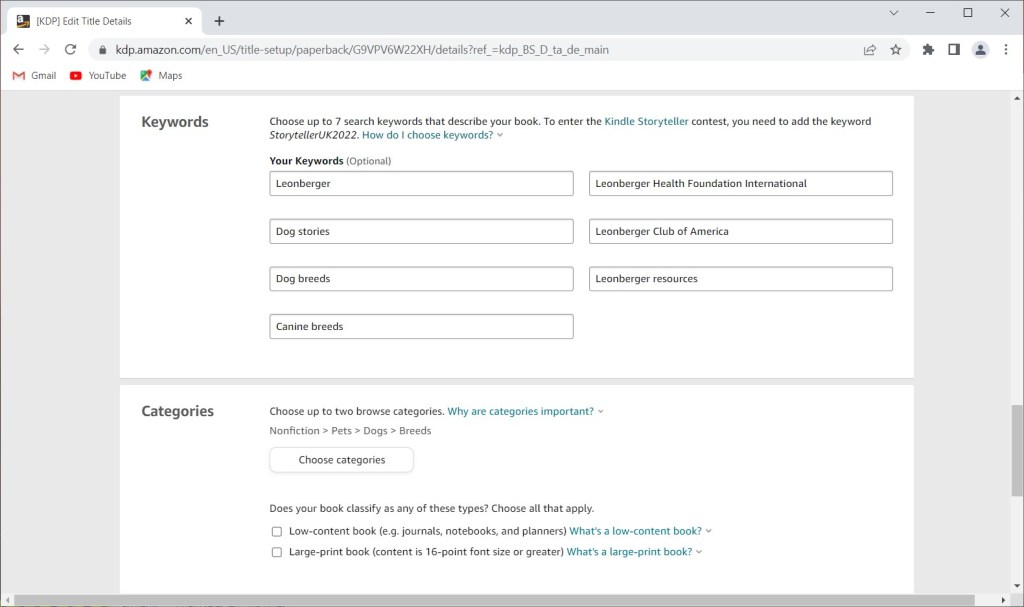Open the Chrome three-dot menu
Image resolution: width=1024 pixels, height=607 pixels.
1006,49
